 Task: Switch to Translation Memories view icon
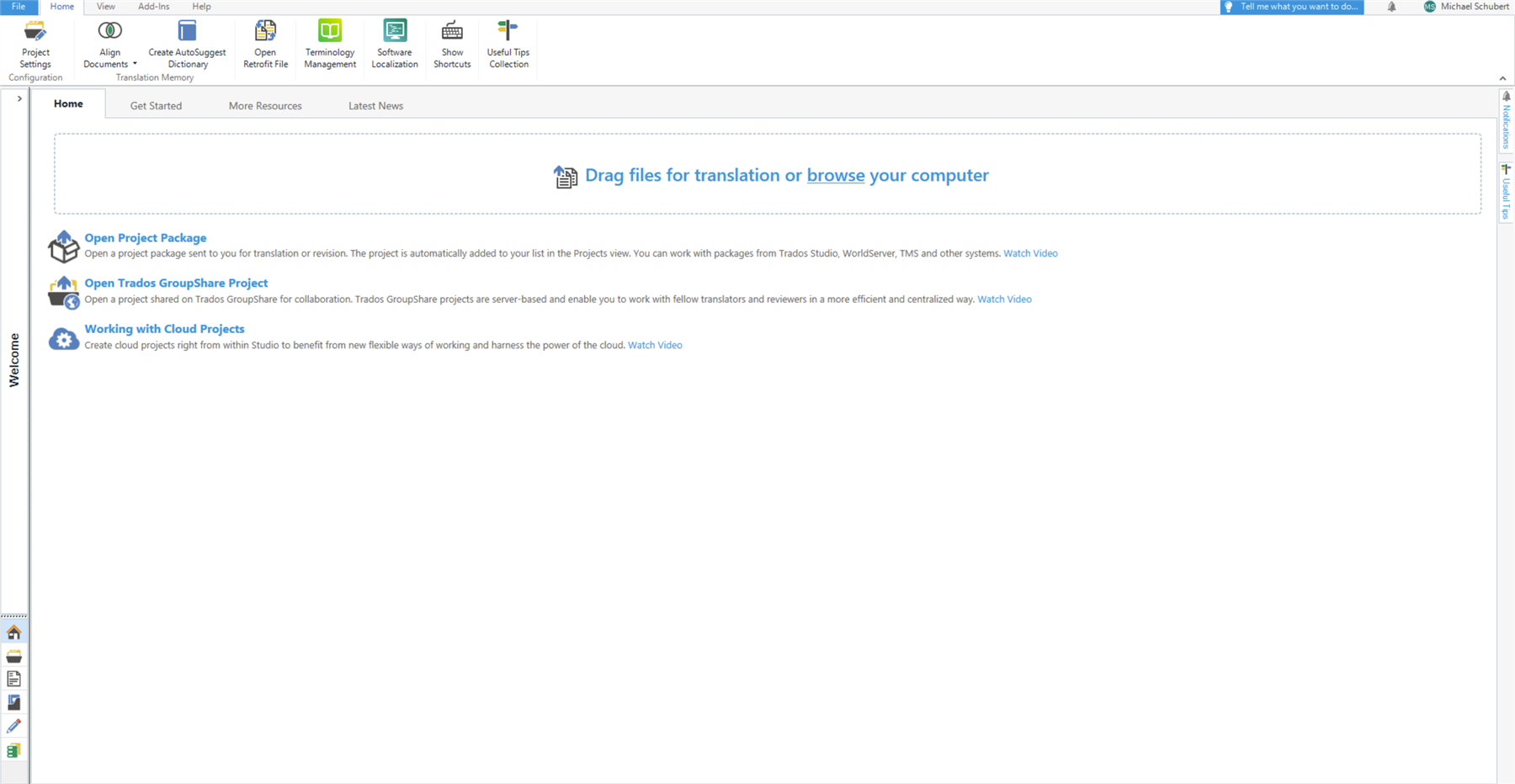[x=14, y=750]
